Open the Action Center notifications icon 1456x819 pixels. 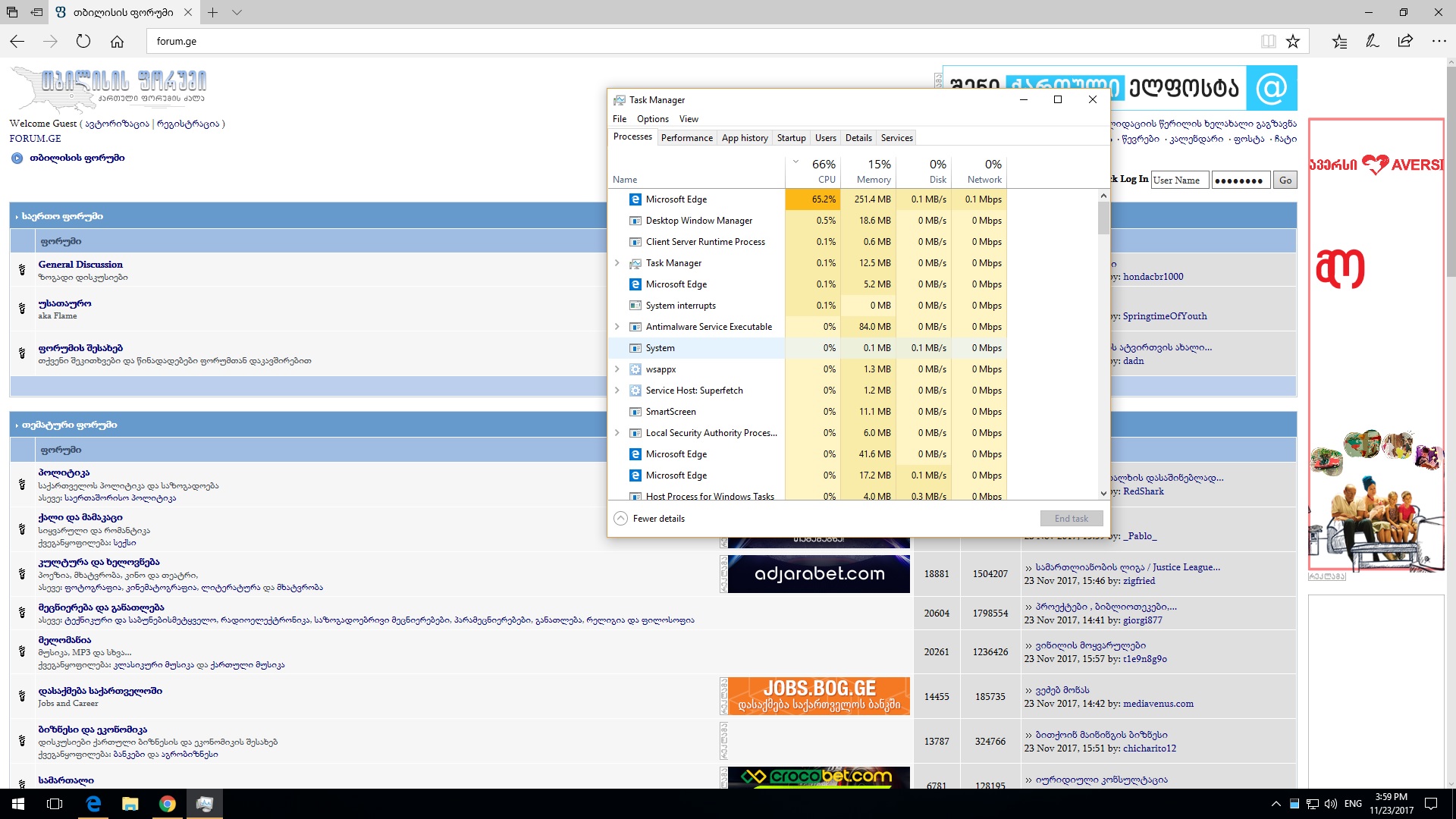[x=1431, y=804]
